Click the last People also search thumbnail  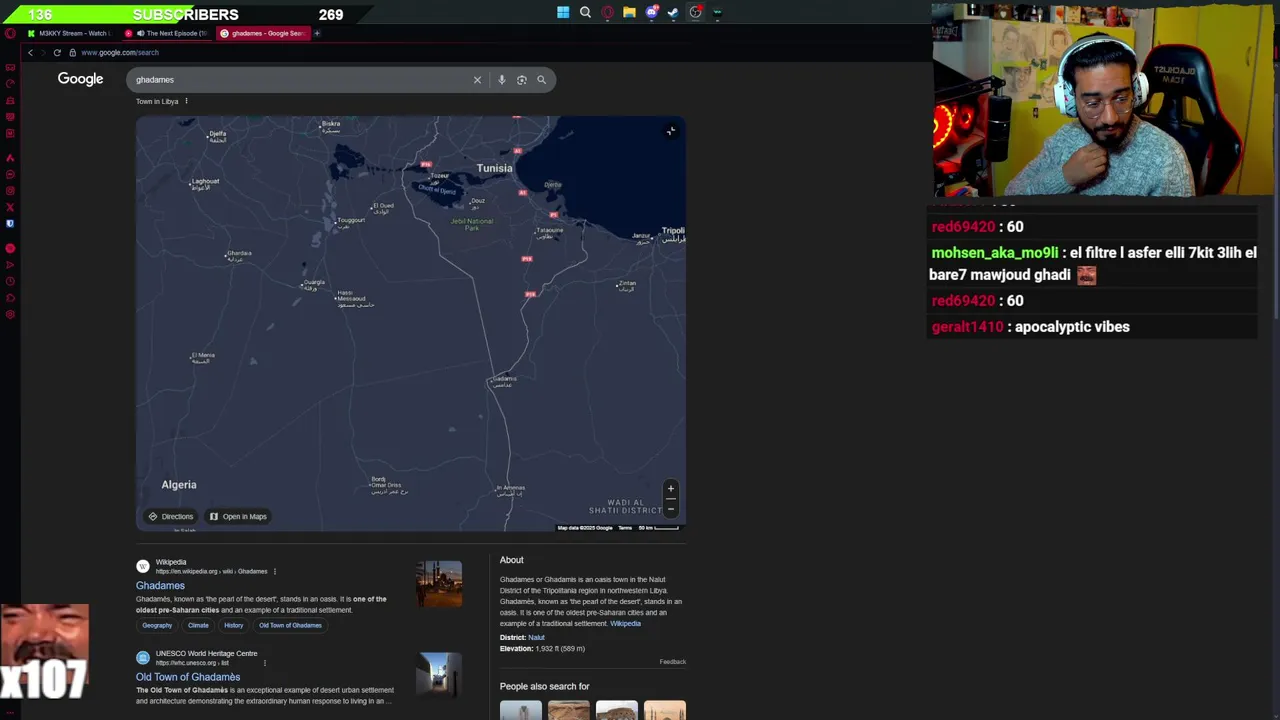665,710
